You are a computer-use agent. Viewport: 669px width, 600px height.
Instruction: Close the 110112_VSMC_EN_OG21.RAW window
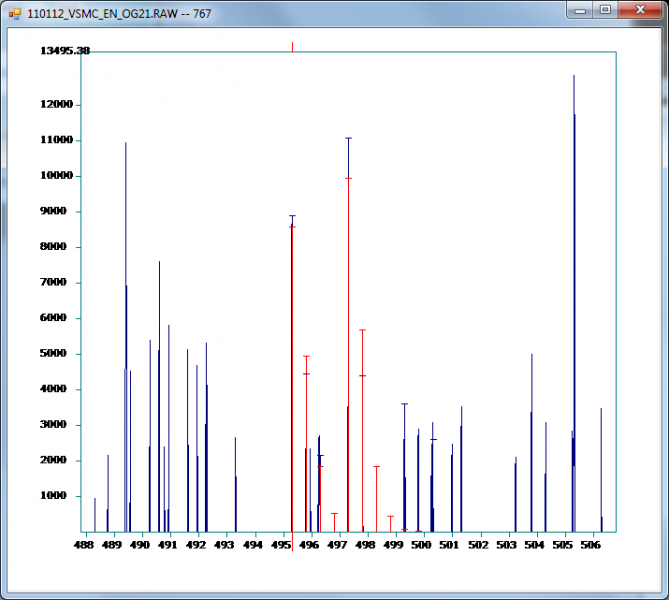[640, 9]
